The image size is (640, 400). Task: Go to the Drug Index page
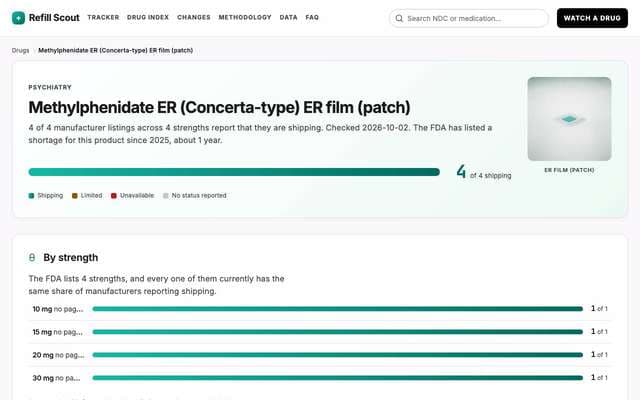(148, 18)
